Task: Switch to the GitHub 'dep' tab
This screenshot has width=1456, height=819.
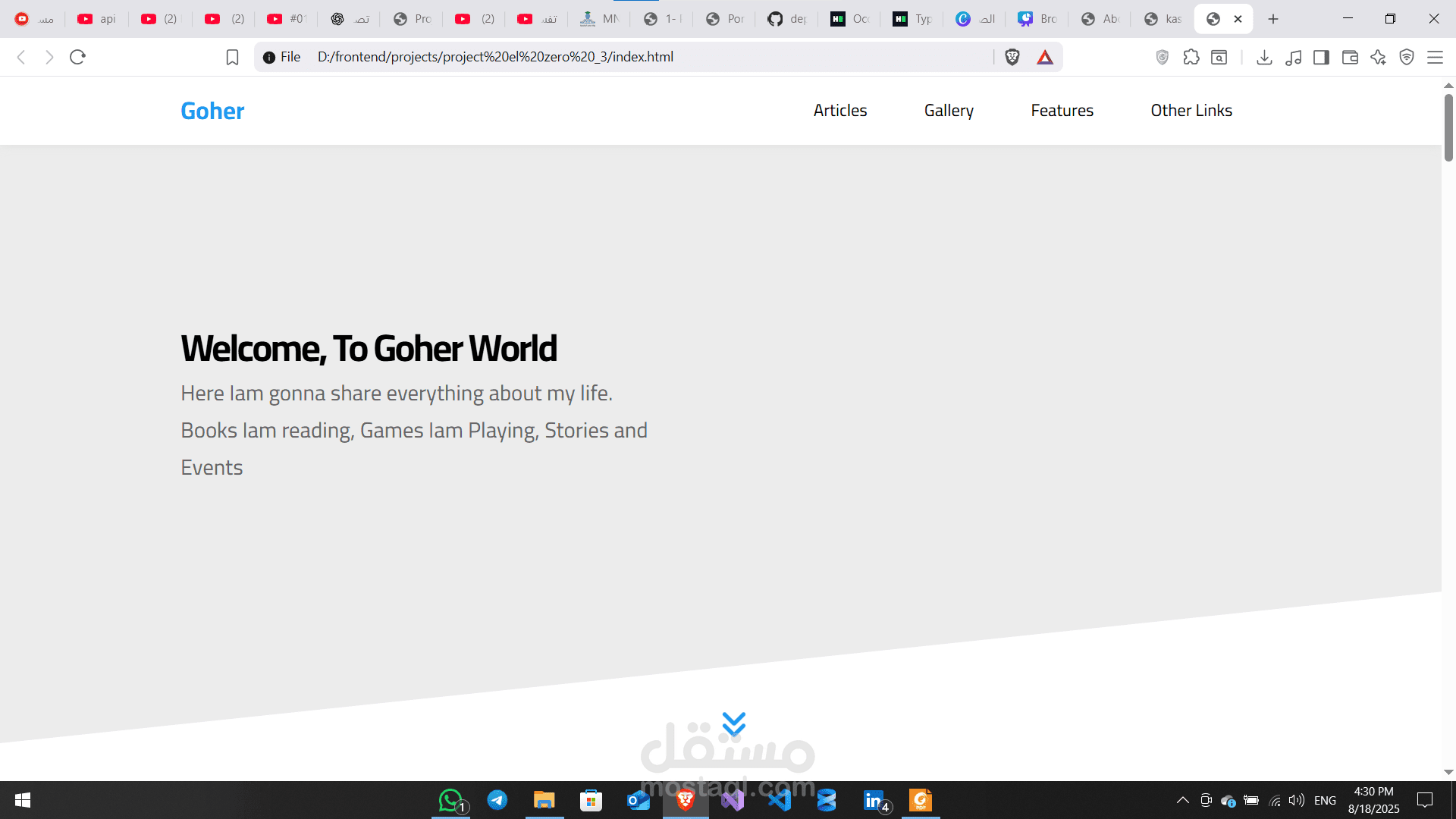Action: 786,19
